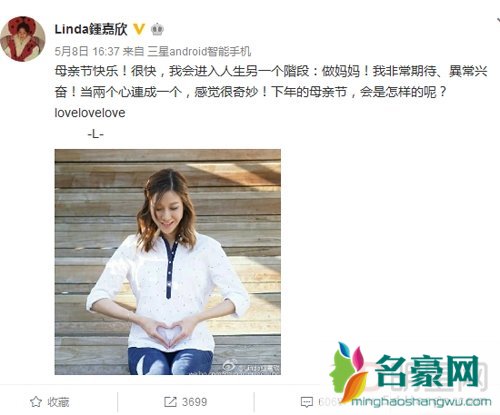The image size is (500, 415).
Task: Enlarge the woman's heart-gesture photo
Action: [x=168, y=262]
